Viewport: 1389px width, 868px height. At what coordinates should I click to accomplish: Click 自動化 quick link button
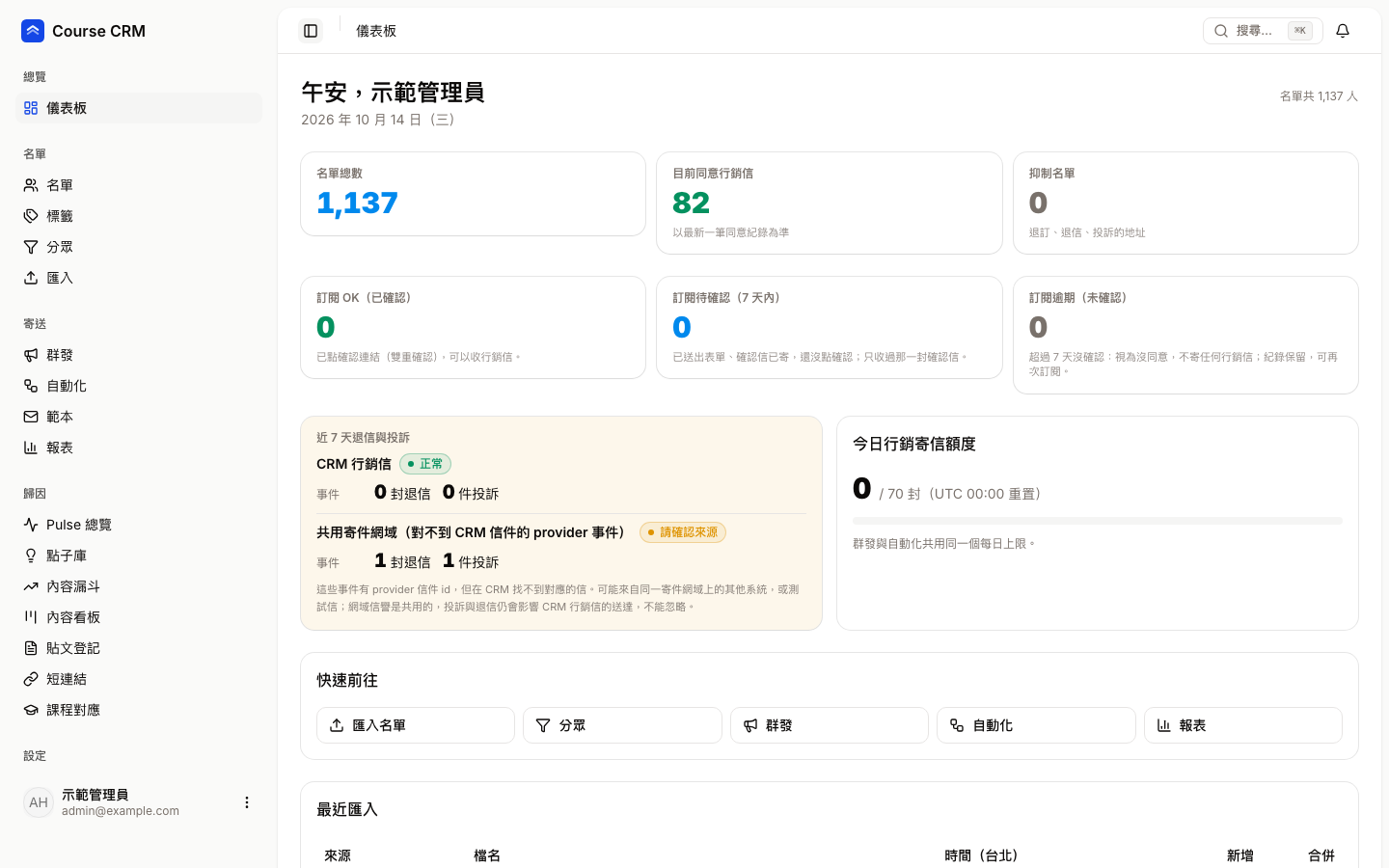1036,725
